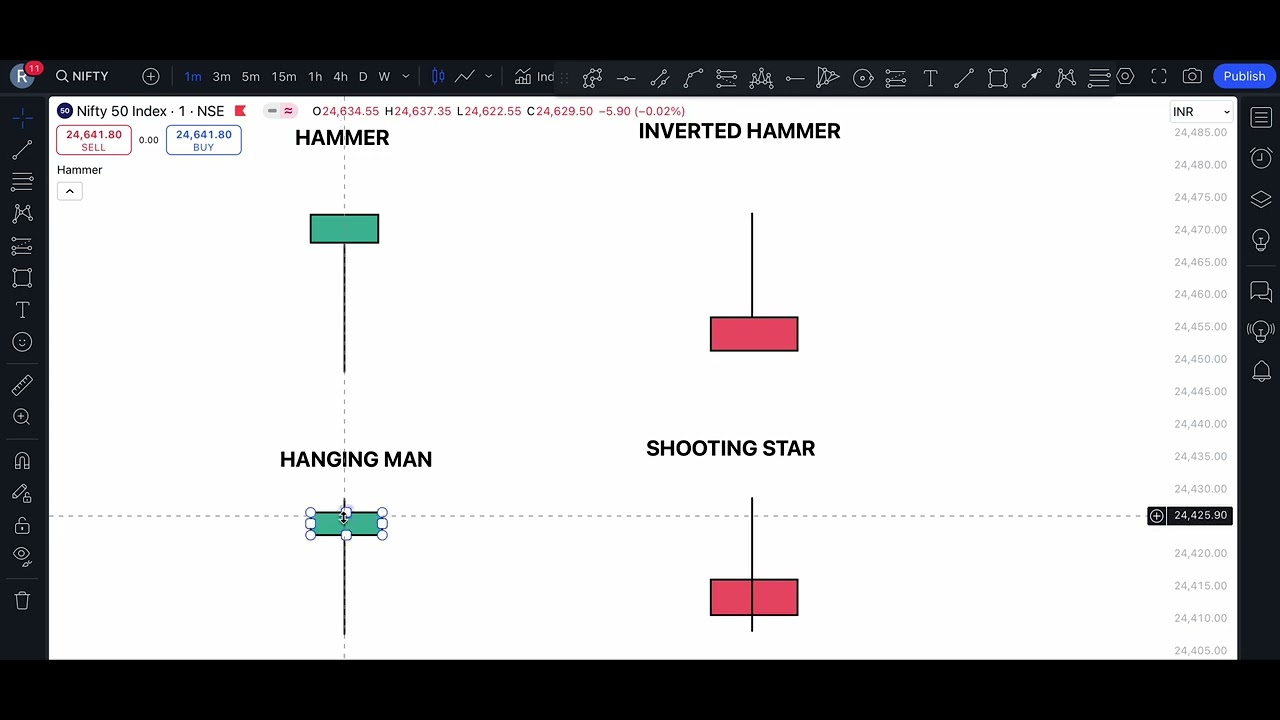1280x720 pixels.
Task: Select the ruler measure tool
Action: (22, 385)
